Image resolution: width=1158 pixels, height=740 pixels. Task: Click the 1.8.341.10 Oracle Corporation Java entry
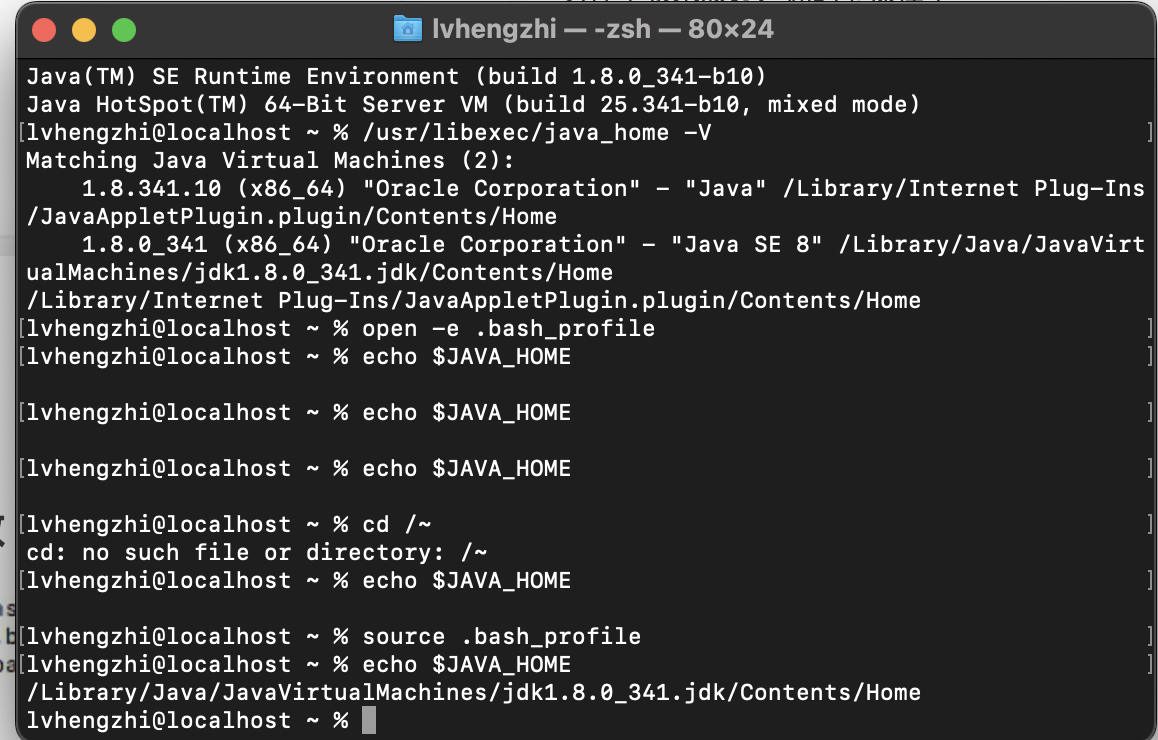coord(585,202)
